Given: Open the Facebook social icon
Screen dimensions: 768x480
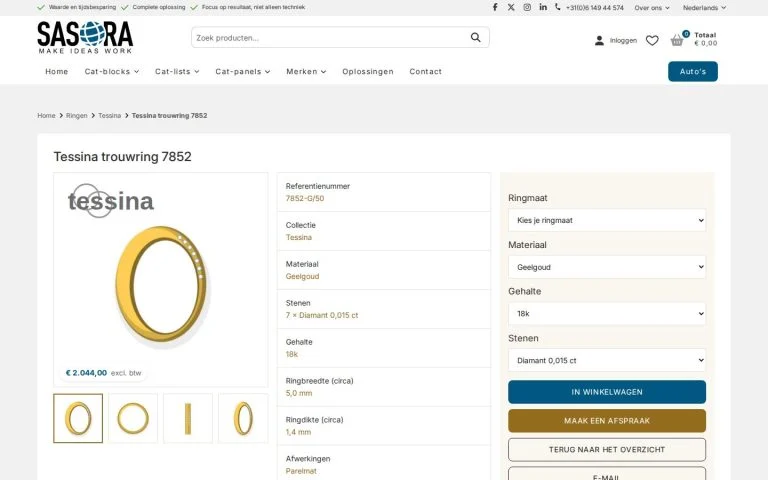Looking at the screenshot, I should tap(495, 7).
